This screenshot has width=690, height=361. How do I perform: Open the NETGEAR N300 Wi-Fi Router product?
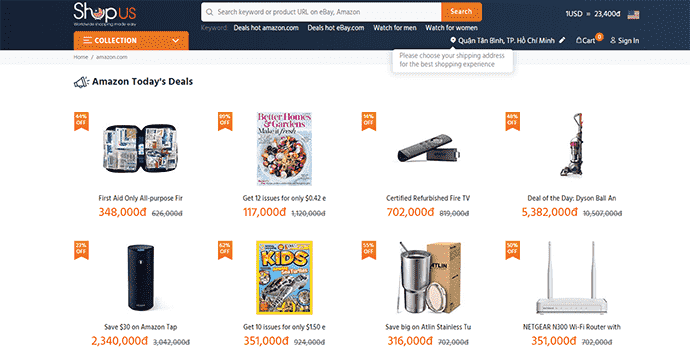pos(571,327)
